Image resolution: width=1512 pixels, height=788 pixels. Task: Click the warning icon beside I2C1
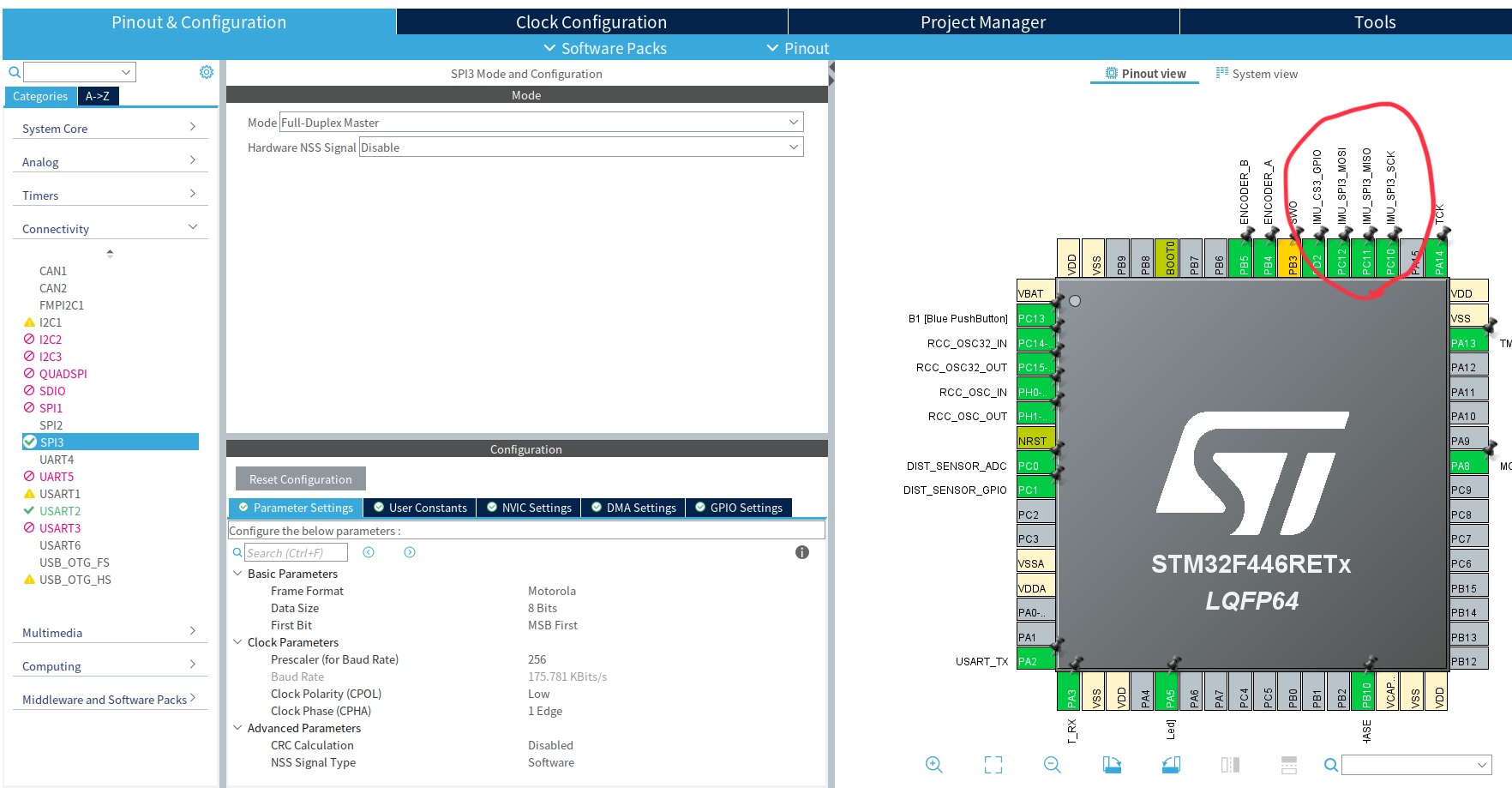tap(29, 322)
